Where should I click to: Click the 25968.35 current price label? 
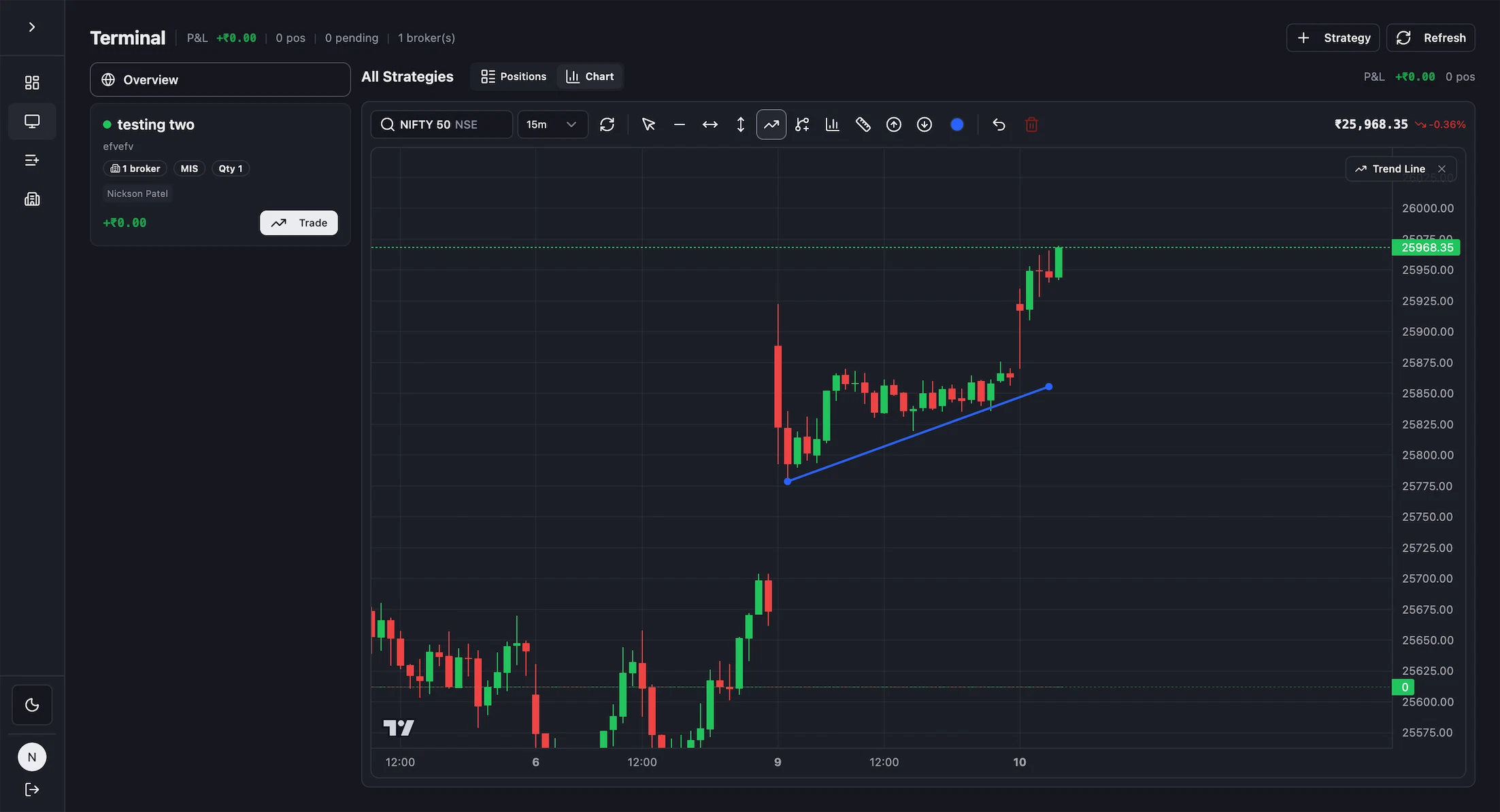pos(1427,248)
